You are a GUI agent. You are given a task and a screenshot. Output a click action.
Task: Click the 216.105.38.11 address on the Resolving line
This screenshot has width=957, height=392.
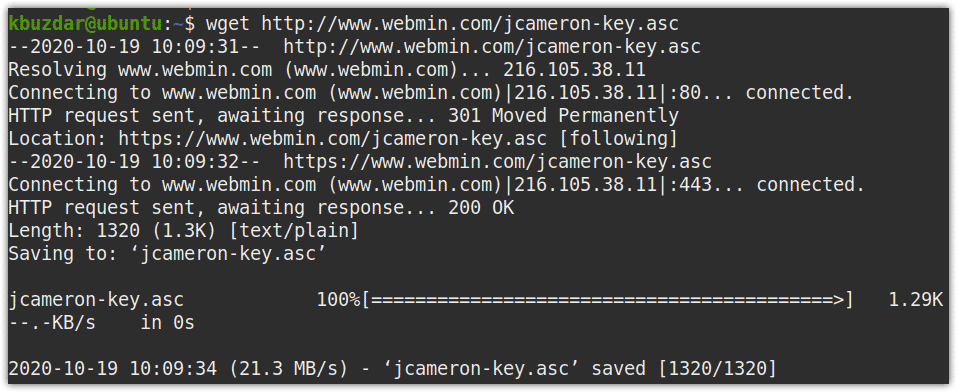[x=574, y=69]
